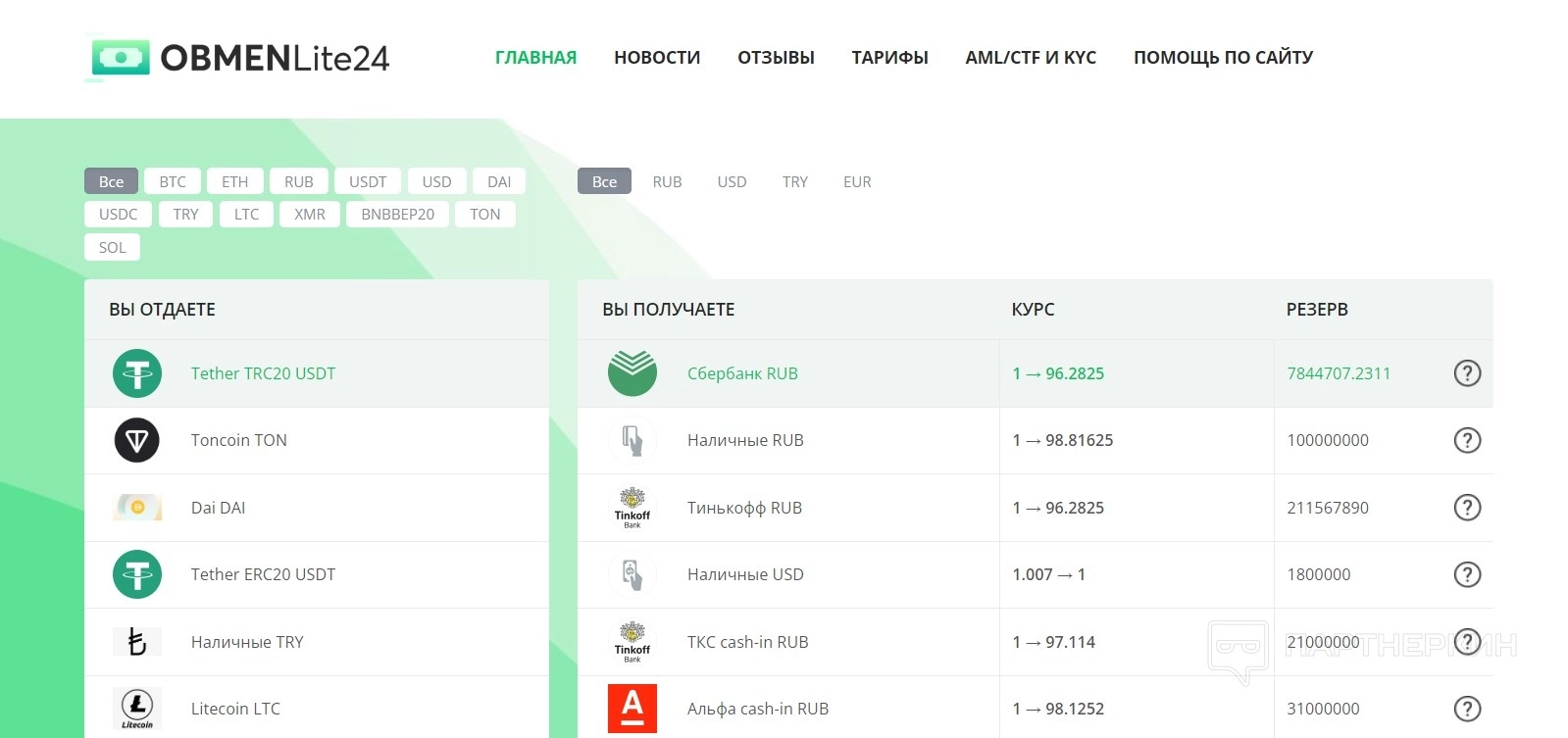Filter give currencies by DAI
Screen dimensions: 1568x738
click(499, 181)
